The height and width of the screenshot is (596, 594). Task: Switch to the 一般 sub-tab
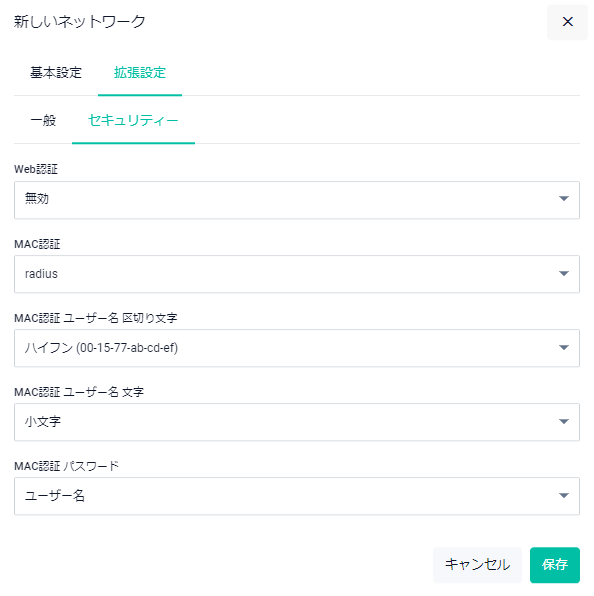(43, 120)
